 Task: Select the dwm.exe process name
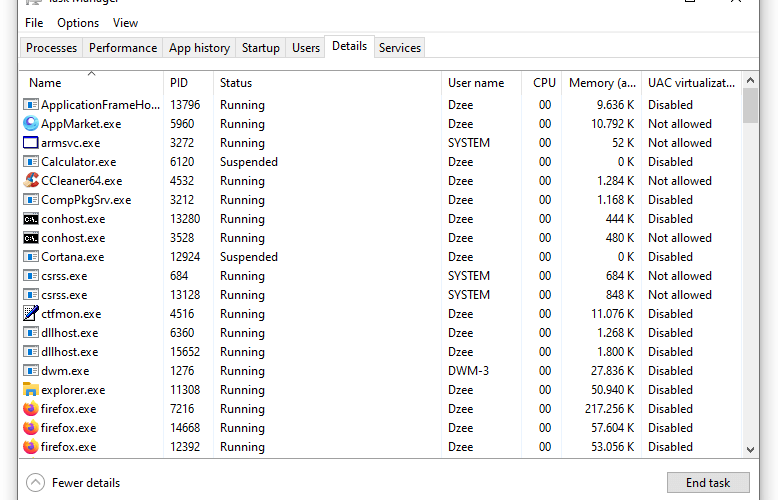pos(65,370)
